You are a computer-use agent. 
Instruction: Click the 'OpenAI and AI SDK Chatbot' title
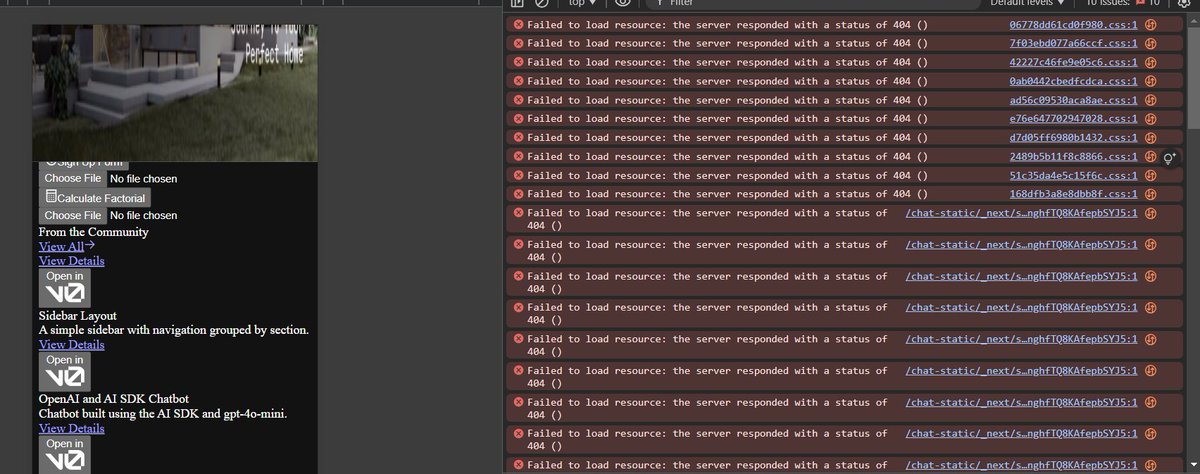point(114,399)
